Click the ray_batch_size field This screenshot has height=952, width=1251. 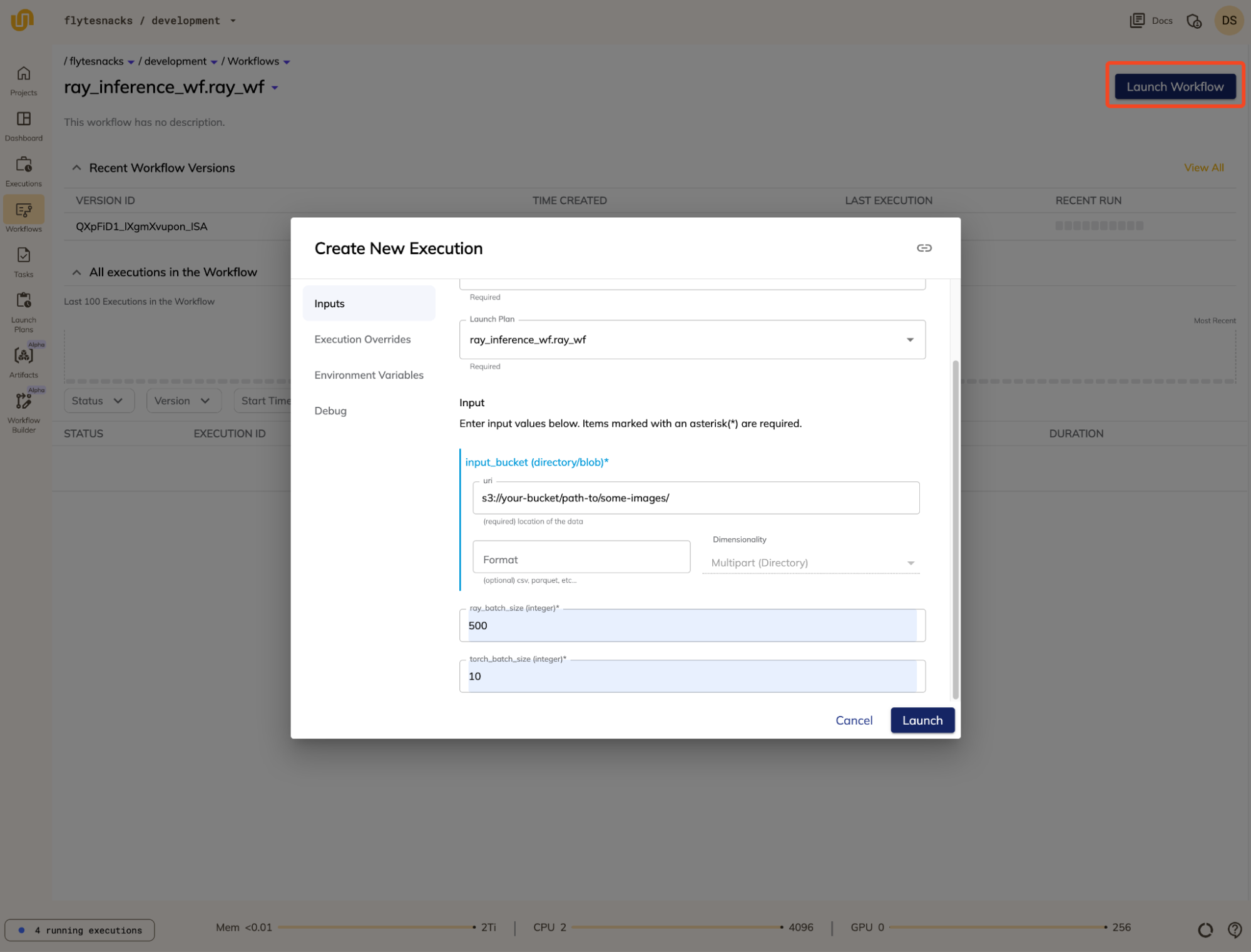coord(692,625)
